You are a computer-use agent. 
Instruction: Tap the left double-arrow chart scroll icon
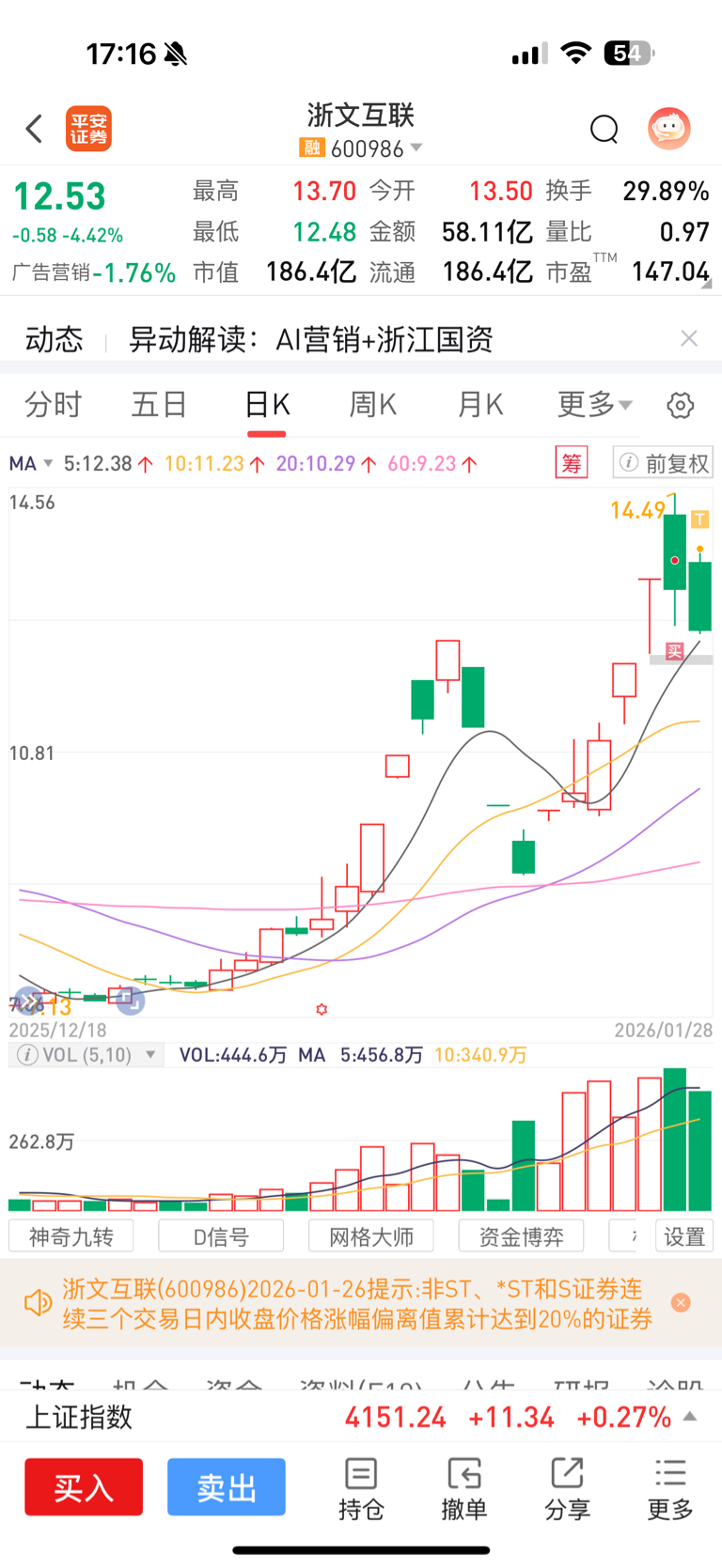[29, 1002]
